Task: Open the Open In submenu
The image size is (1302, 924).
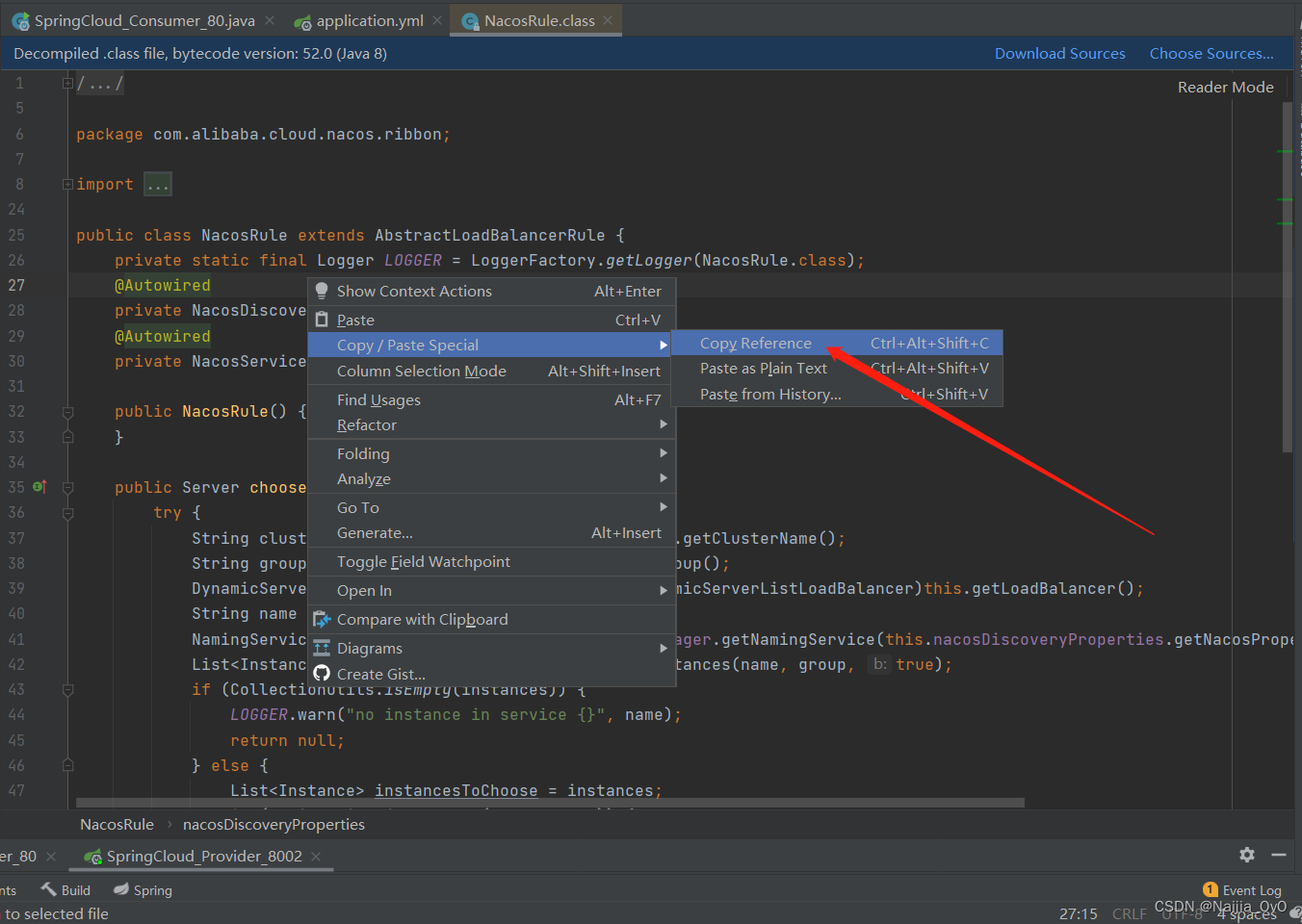Action: click(x=491, y=591)
